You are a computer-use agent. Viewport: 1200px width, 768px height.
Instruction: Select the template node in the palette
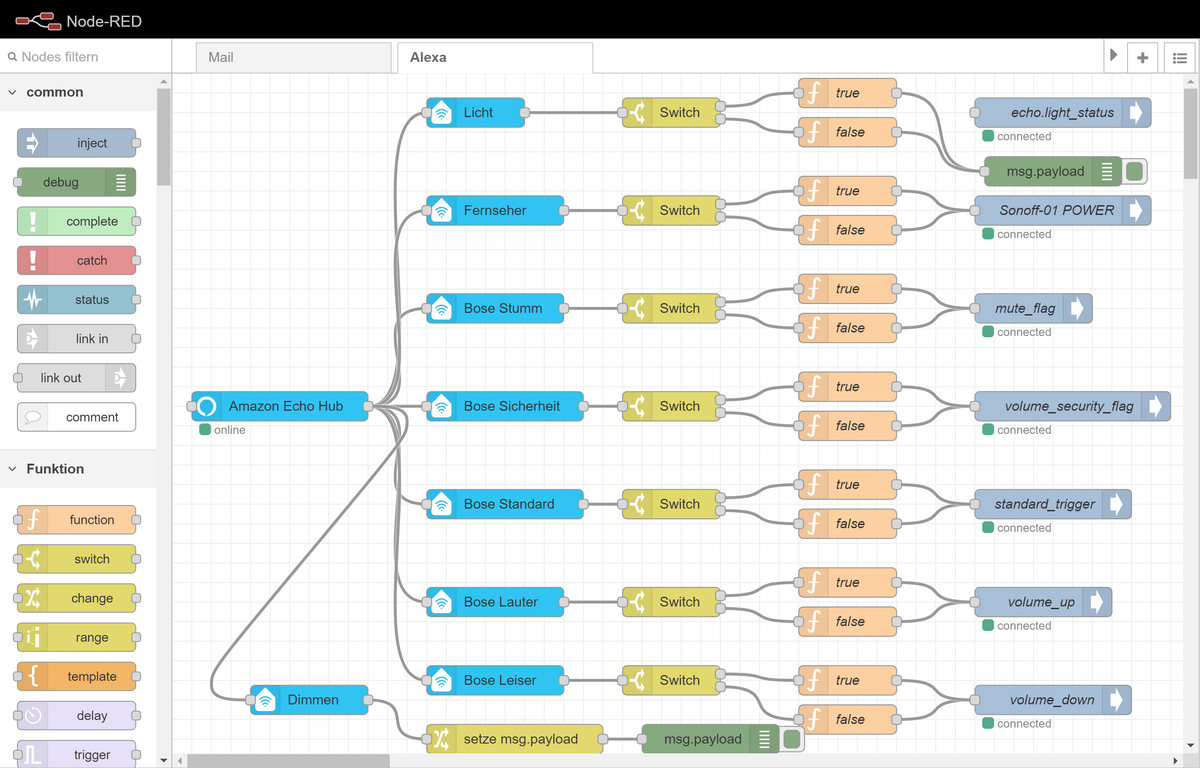coord(77,676)
